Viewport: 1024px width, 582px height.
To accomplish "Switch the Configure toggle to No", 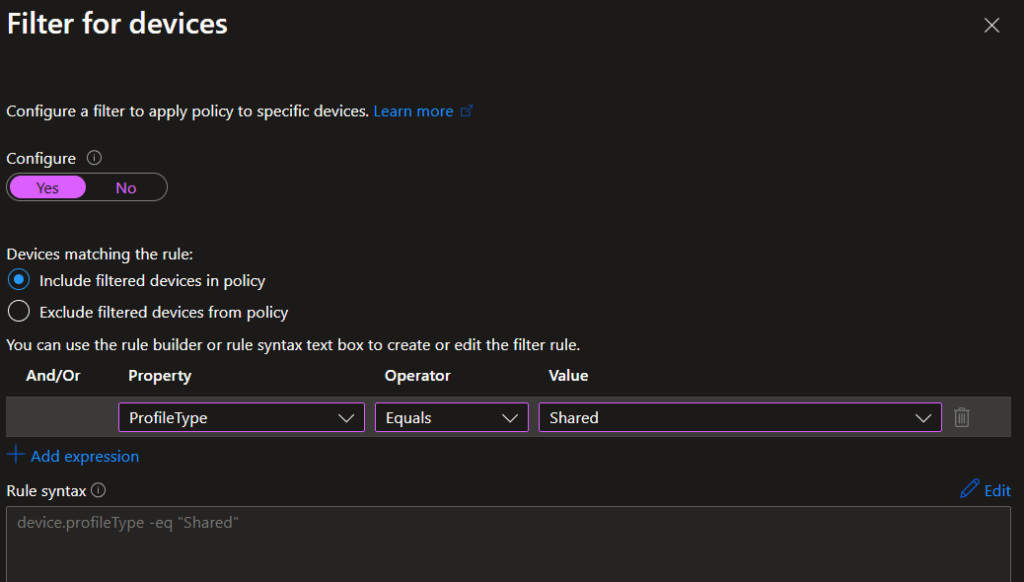I will pyautogui.click(x=126, y=188).
